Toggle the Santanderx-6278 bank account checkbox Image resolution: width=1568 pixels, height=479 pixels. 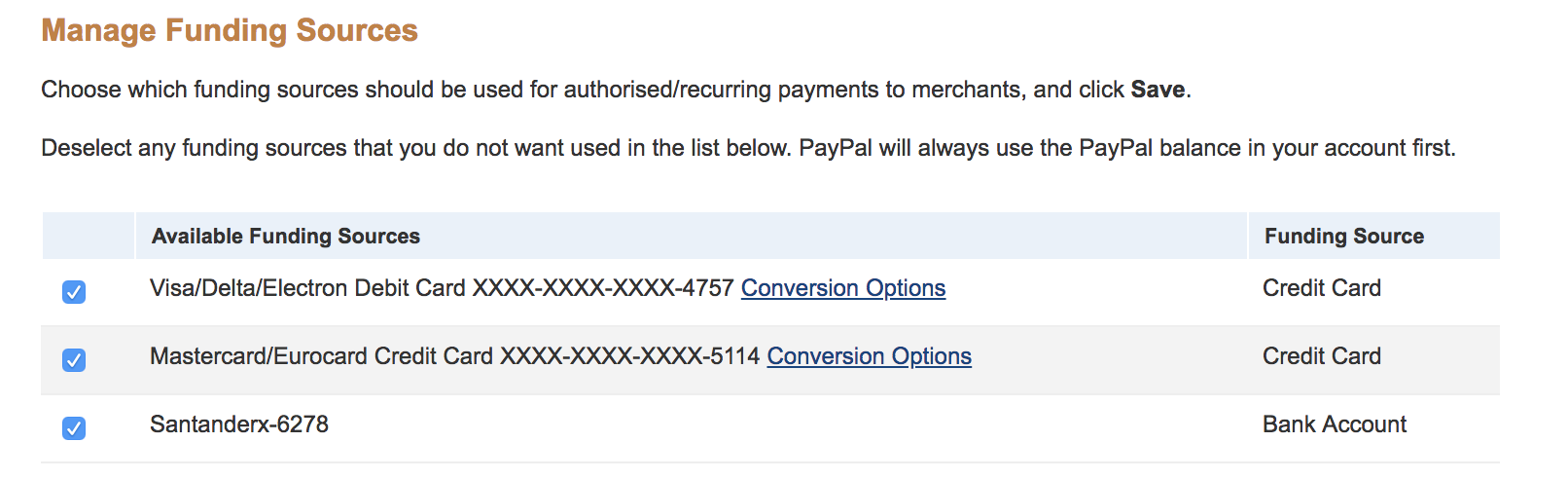pyautogui.click(x=74, y=428)
